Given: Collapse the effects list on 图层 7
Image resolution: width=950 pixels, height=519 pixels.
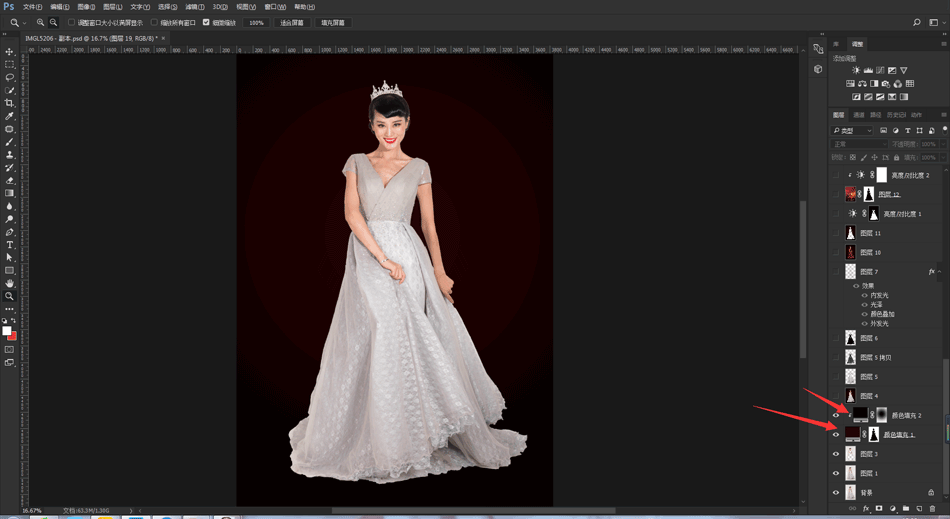Looking at the screenshot, I should point(941,272).
